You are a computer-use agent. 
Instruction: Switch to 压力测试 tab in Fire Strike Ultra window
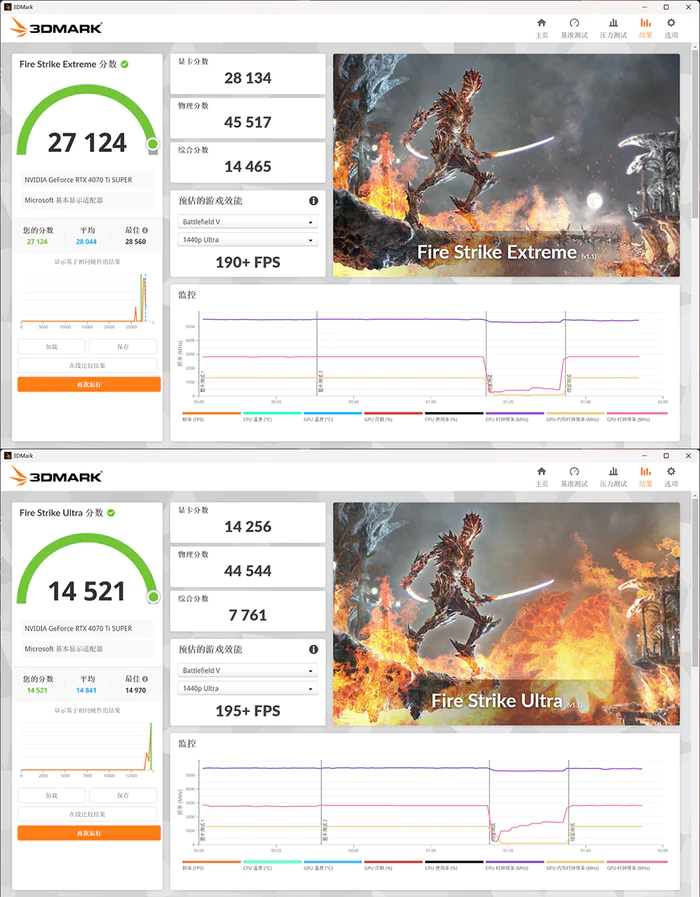pos(613,476)
